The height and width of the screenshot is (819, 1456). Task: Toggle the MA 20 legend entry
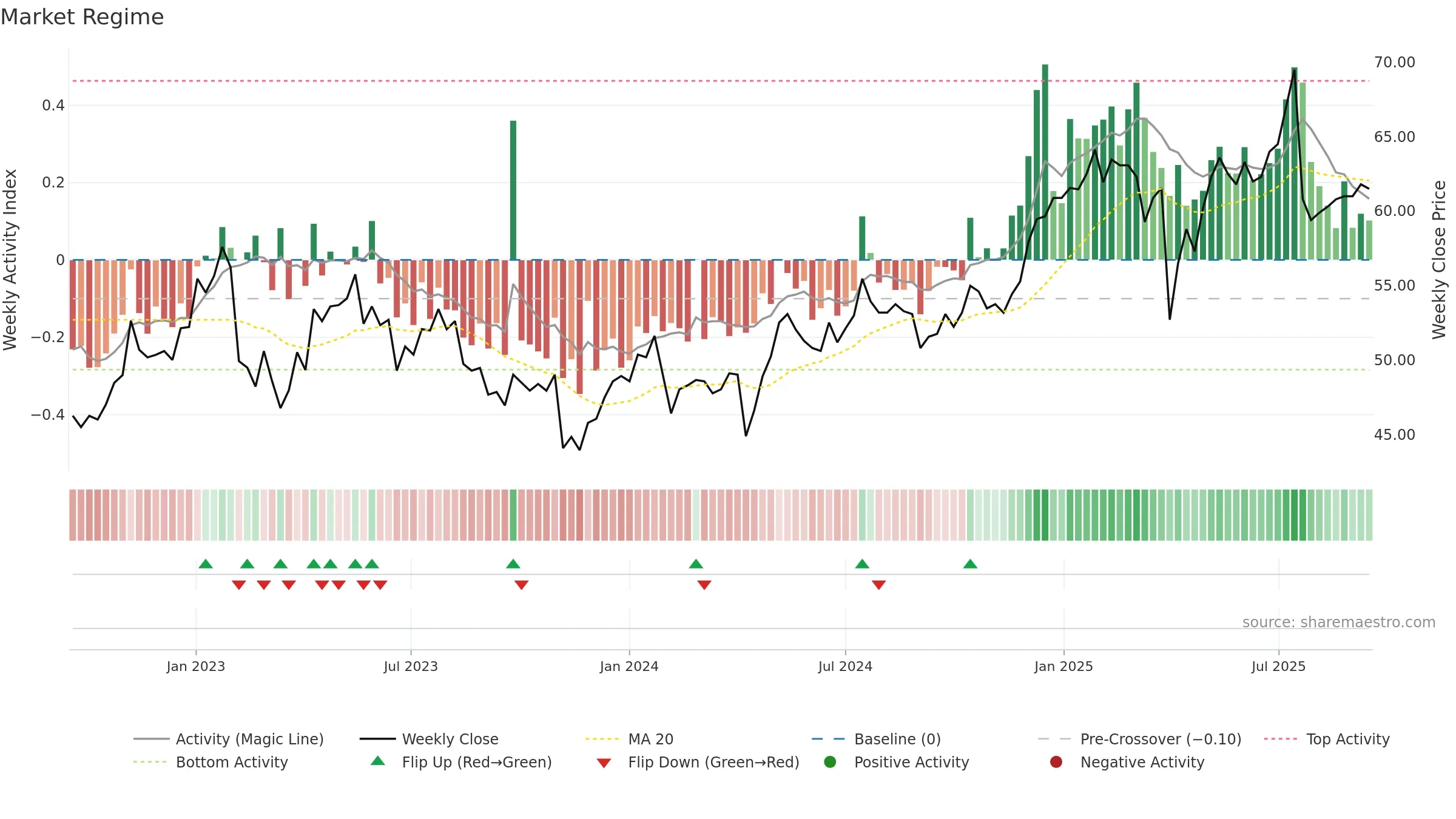pos(629,739)
